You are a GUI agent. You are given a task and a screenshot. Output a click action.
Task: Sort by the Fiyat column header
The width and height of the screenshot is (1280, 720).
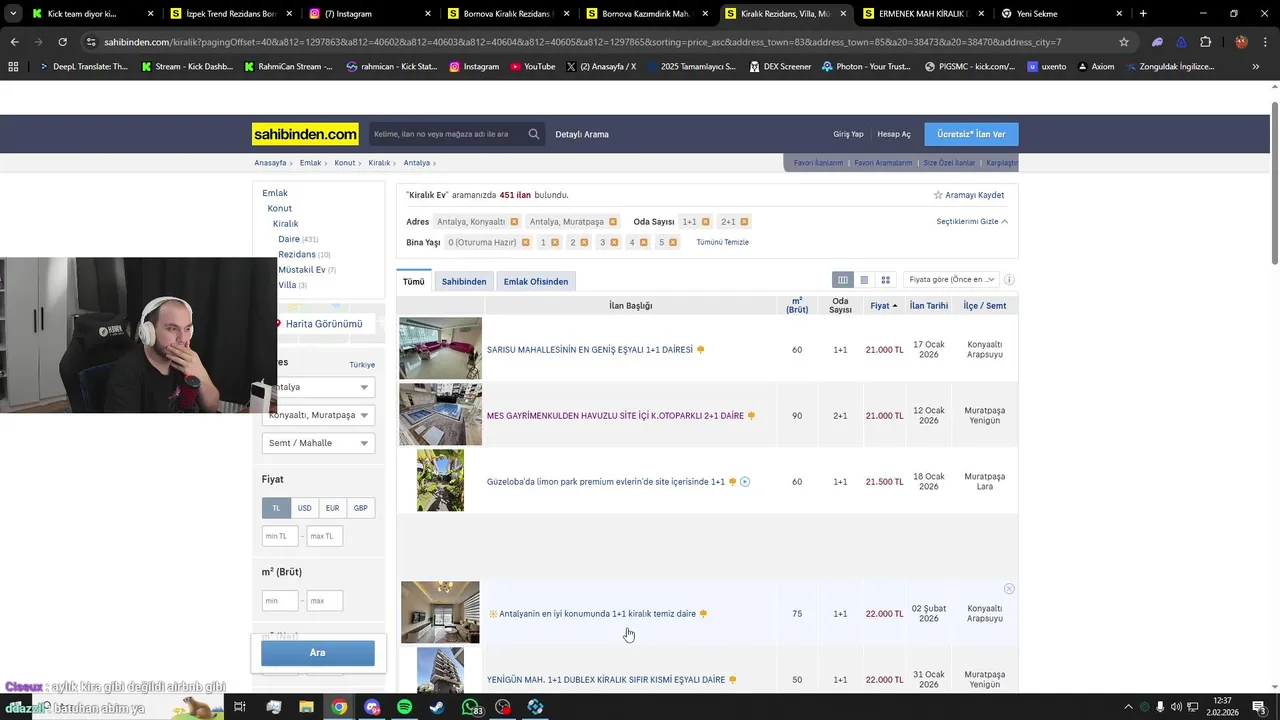[884, 306]
